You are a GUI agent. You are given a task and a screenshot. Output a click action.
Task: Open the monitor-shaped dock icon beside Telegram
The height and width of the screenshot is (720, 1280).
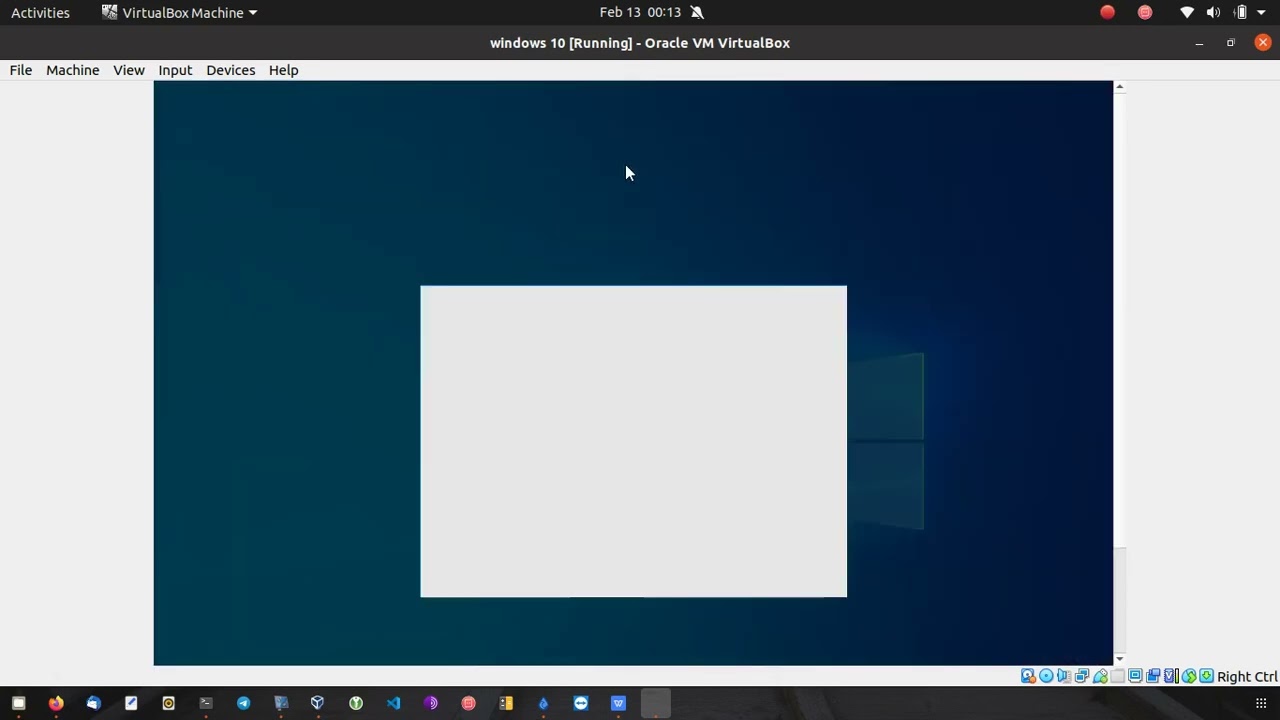point(281,703)
